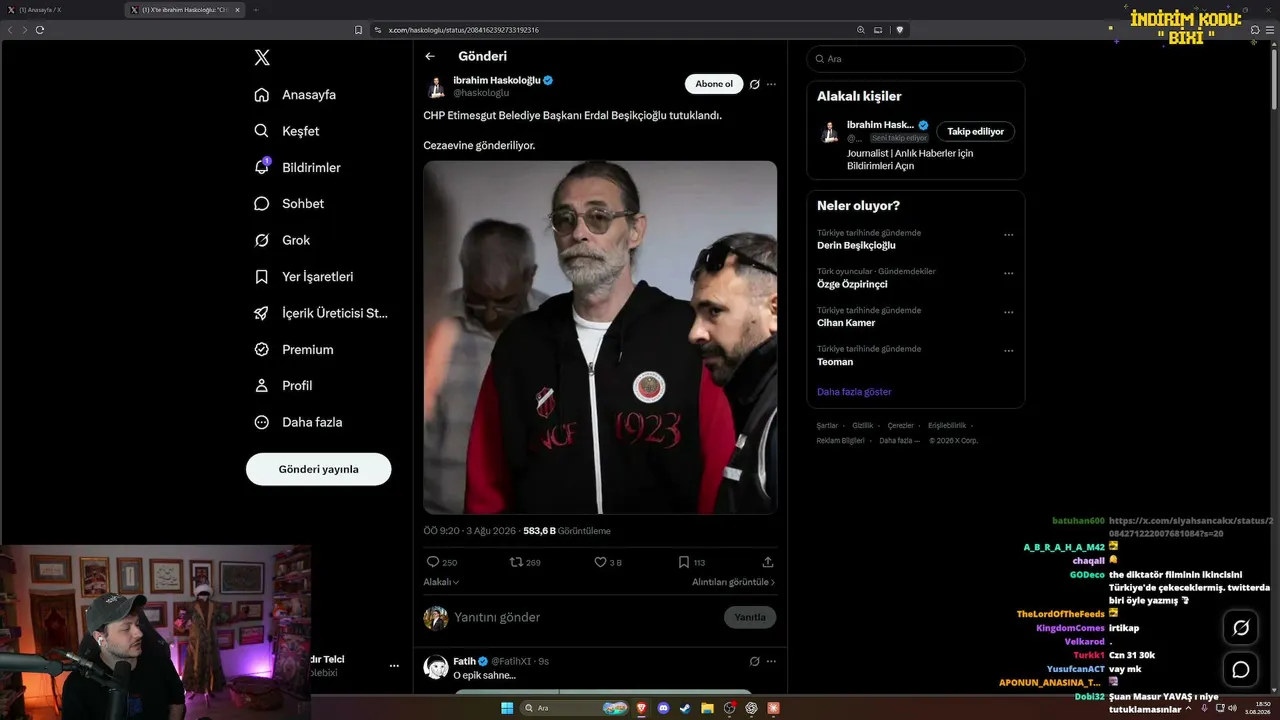This screenshot has width=1280, height=720.
Task: Open more options on Fatih's reply
Action: pyautogui.click(x=771, y=661)
